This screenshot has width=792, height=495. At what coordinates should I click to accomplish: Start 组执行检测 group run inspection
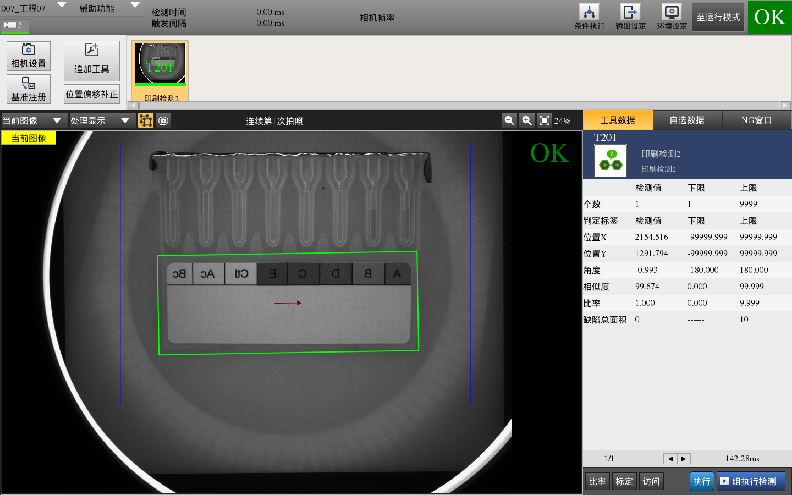click(x=751, y=481)
